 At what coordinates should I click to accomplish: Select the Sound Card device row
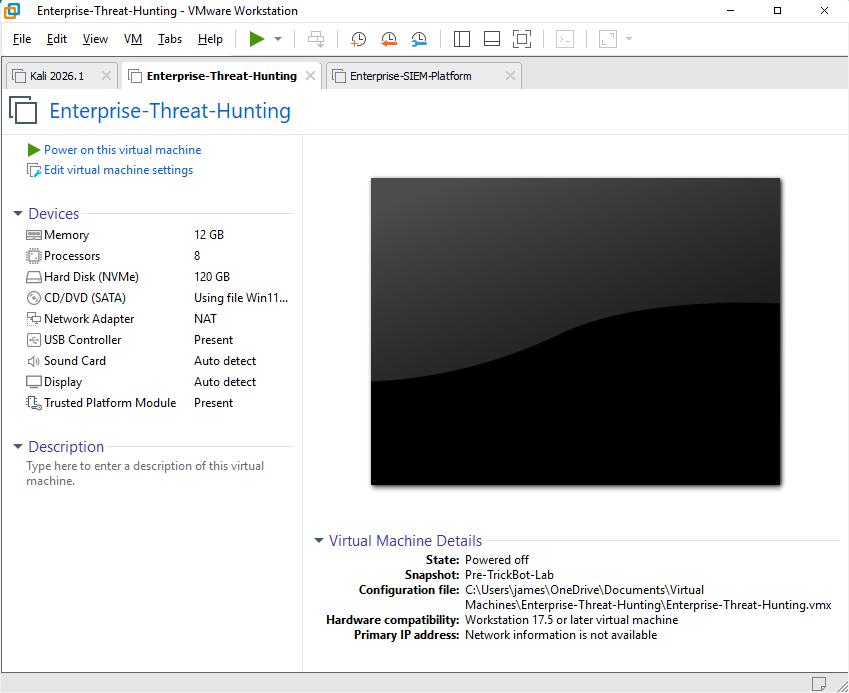(159, 361)
